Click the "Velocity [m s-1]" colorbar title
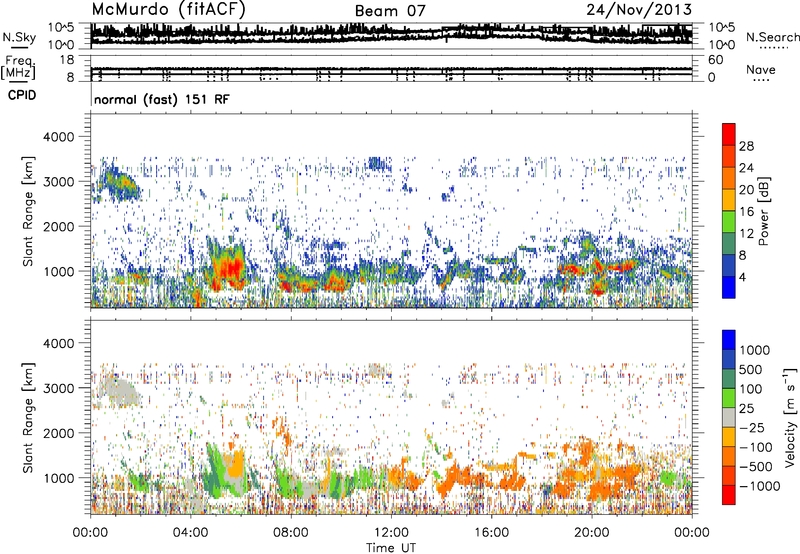 point(790,417)
